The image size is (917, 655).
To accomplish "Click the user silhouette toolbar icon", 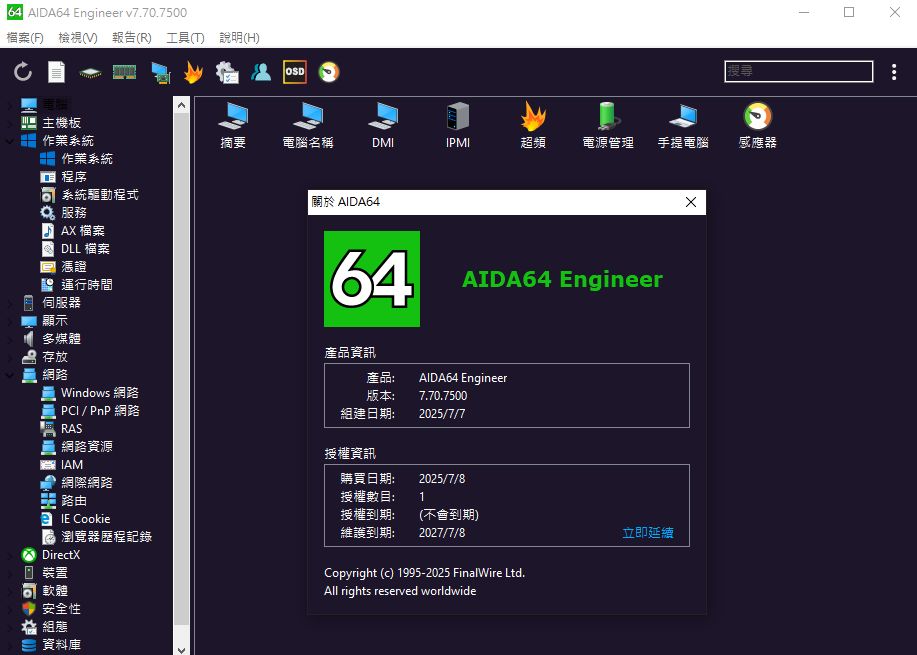I will point(261,72).
